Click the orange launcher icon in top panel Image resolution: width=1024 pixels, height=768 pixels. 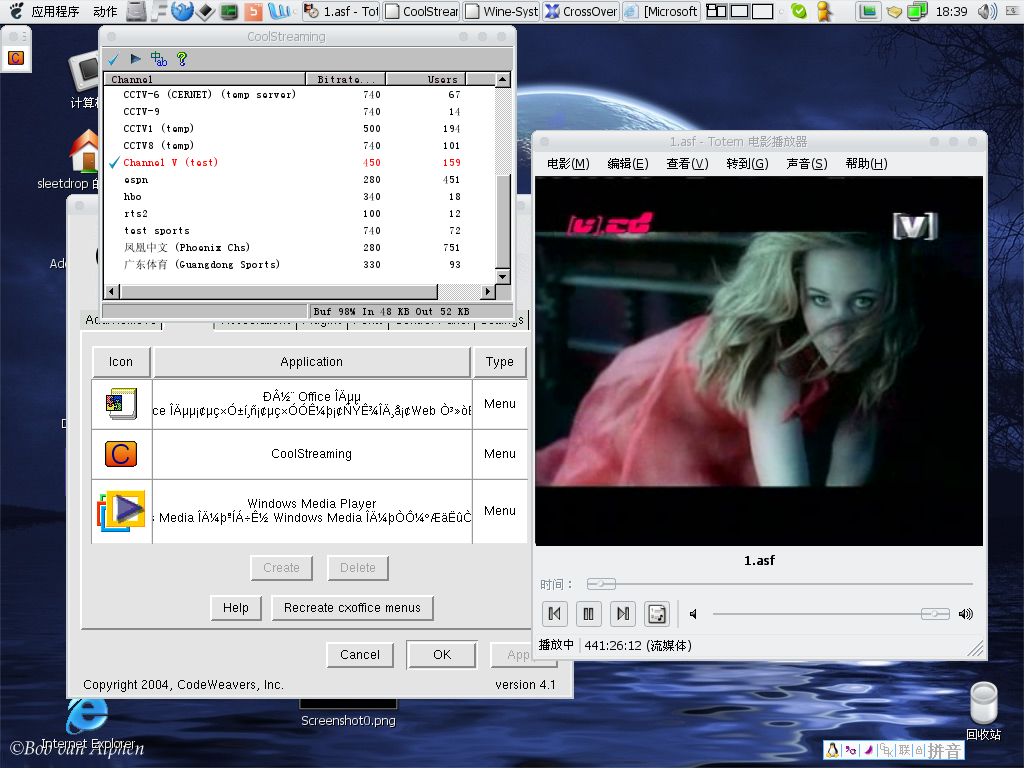(x=253, y=11)
